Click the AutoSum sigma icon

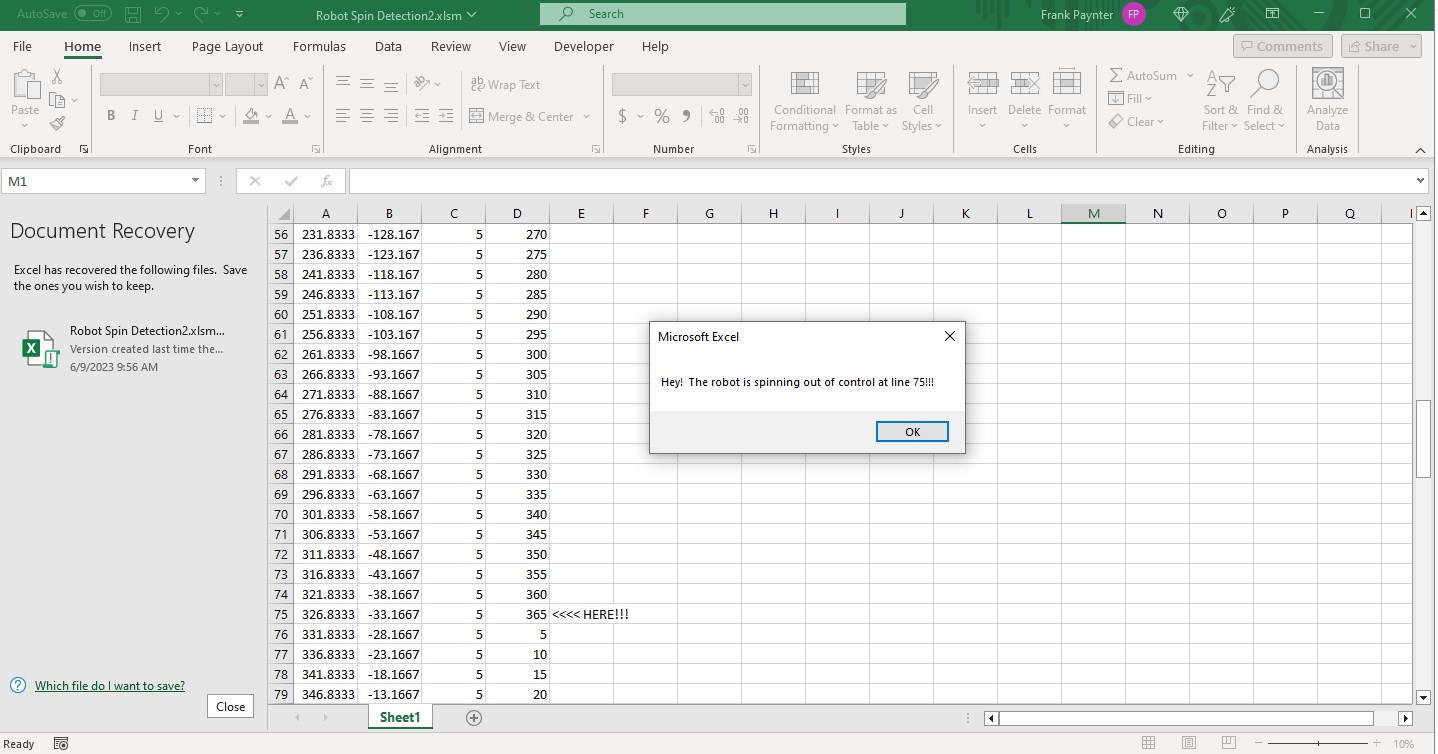tap(1116, 76)
